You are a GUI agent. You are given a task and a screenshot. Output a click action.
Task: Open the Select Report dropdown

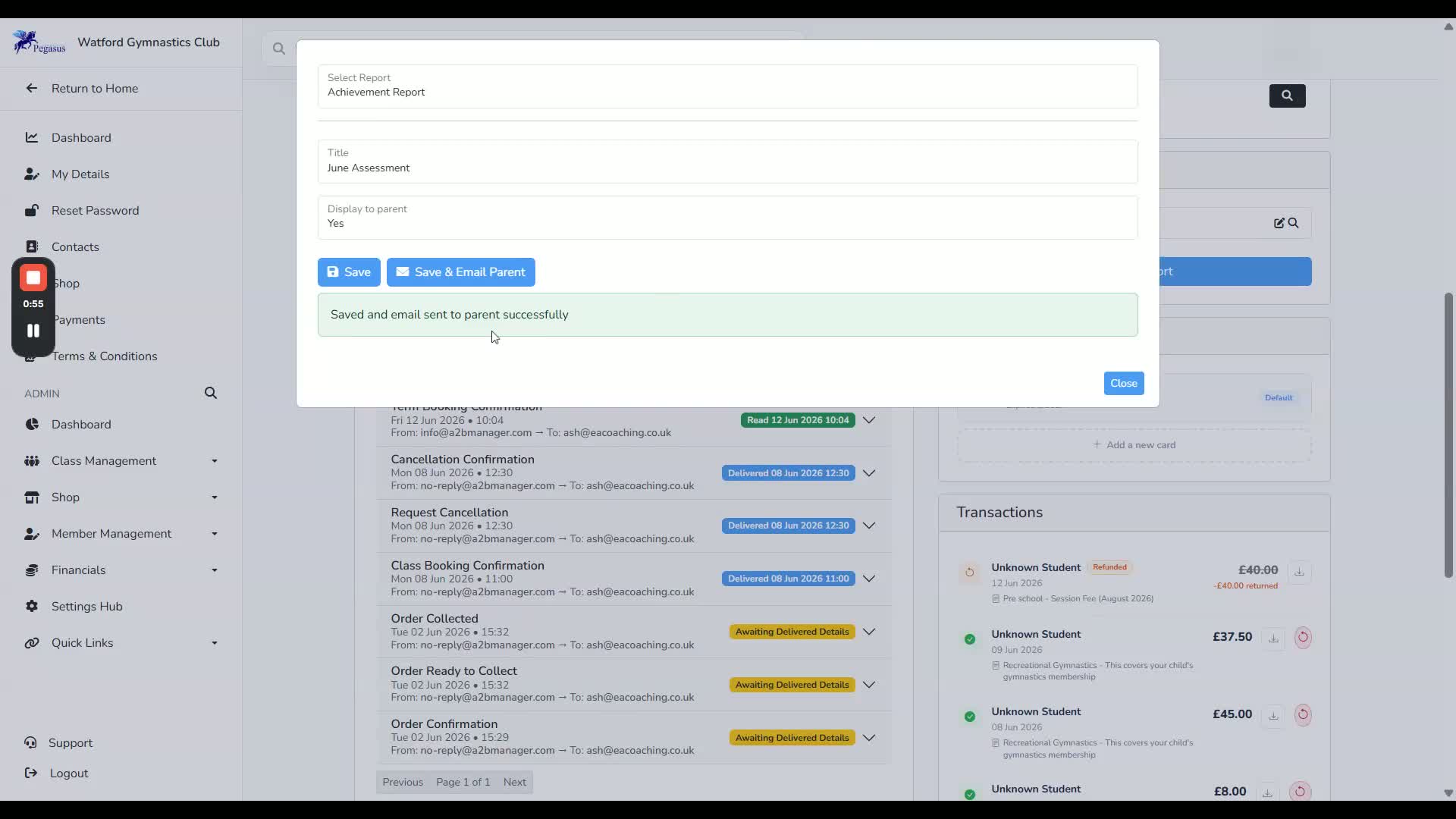pyautogui.click(x=727, y=86)
